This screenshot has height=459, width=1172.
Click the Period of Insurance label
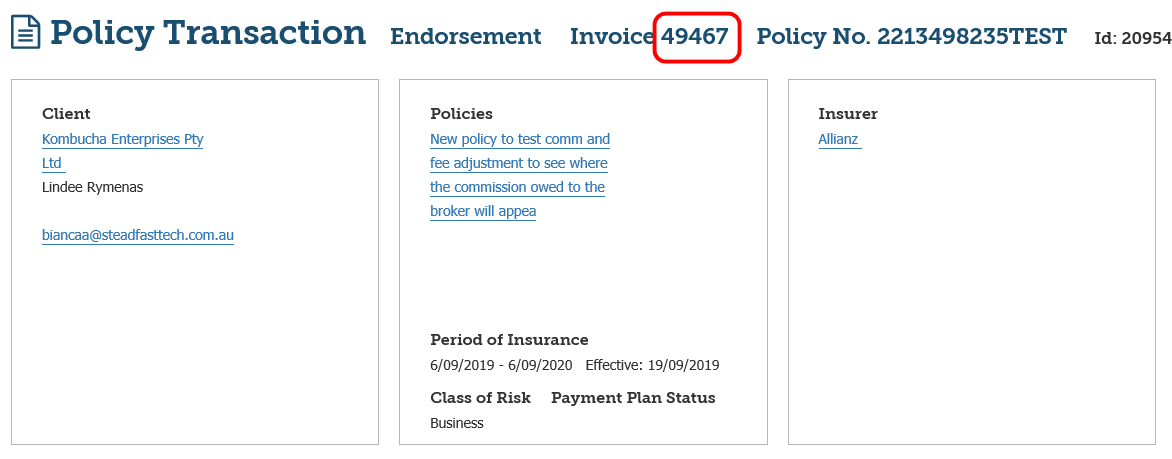coord(509,340)
